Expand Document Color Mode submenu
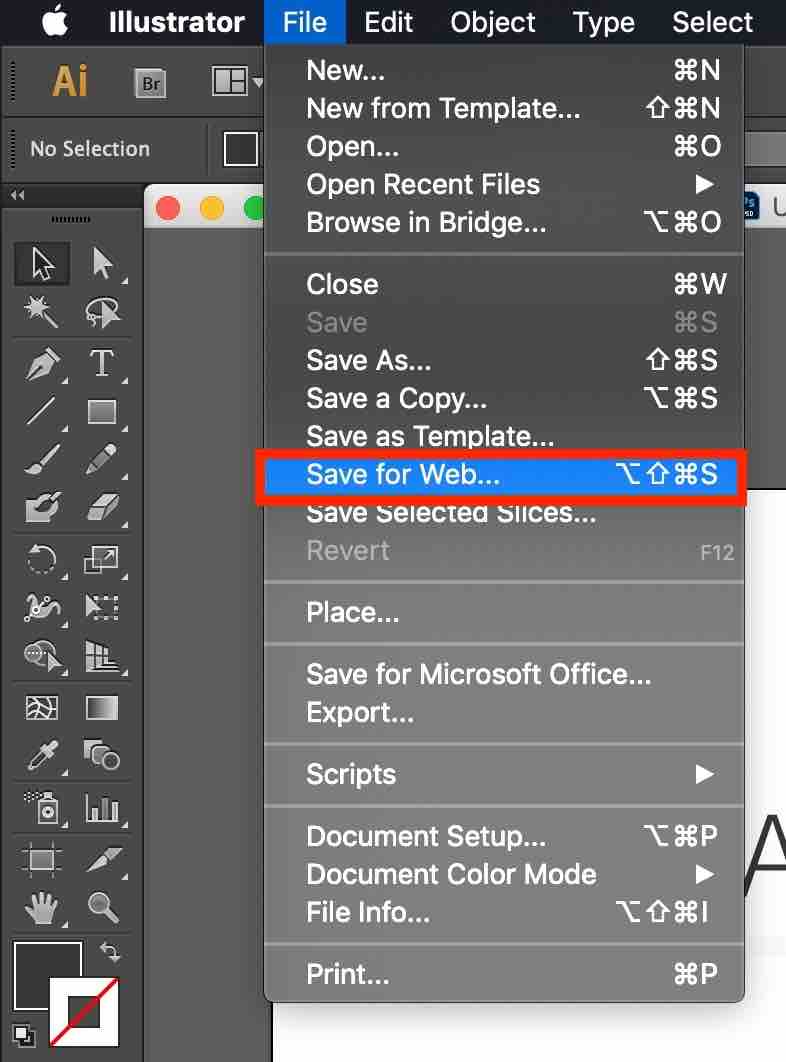Screen dimensions: 786x1062 coord(504,874)
